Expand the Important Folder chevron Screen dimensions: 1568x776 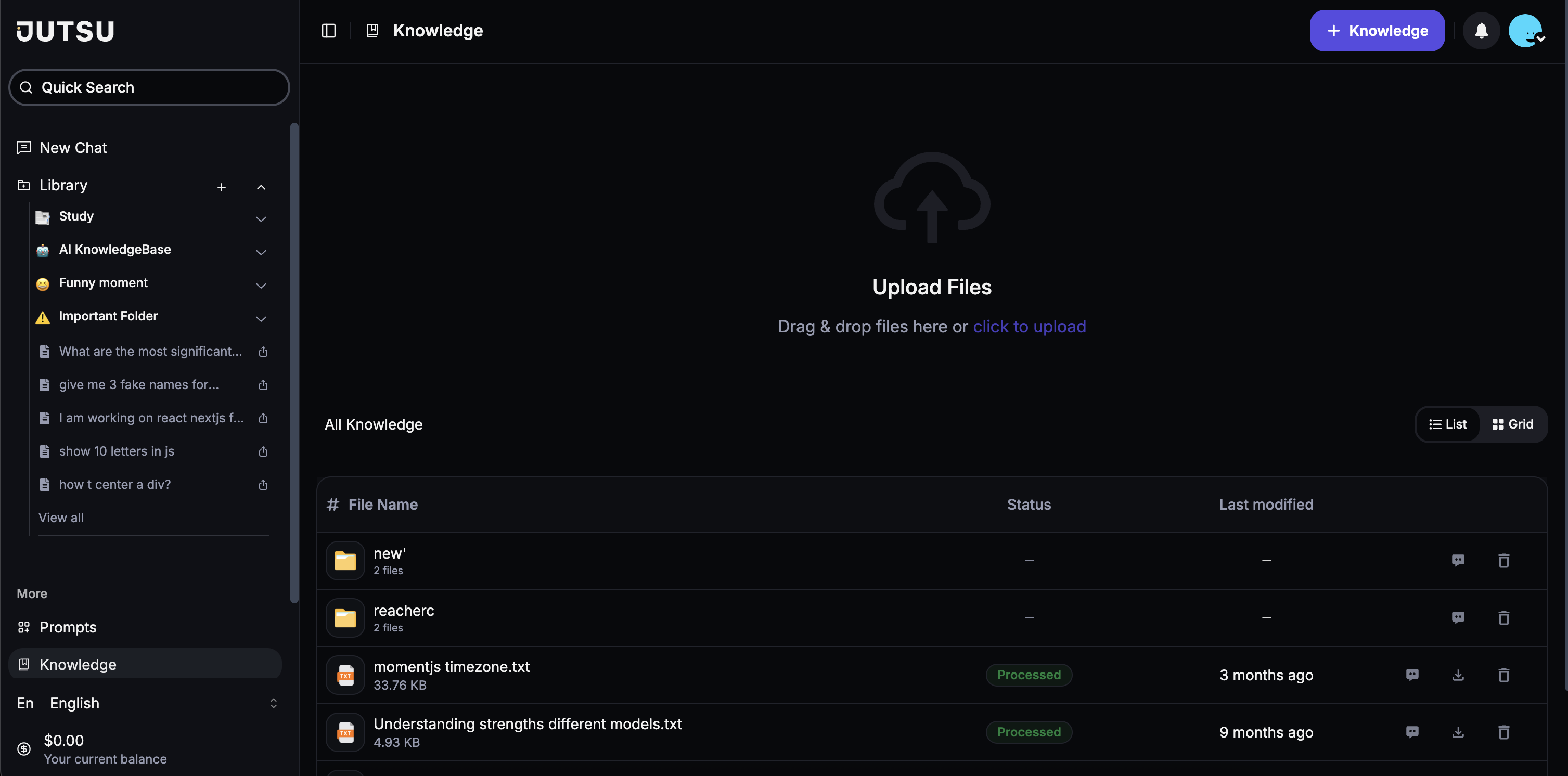point(261,319)
